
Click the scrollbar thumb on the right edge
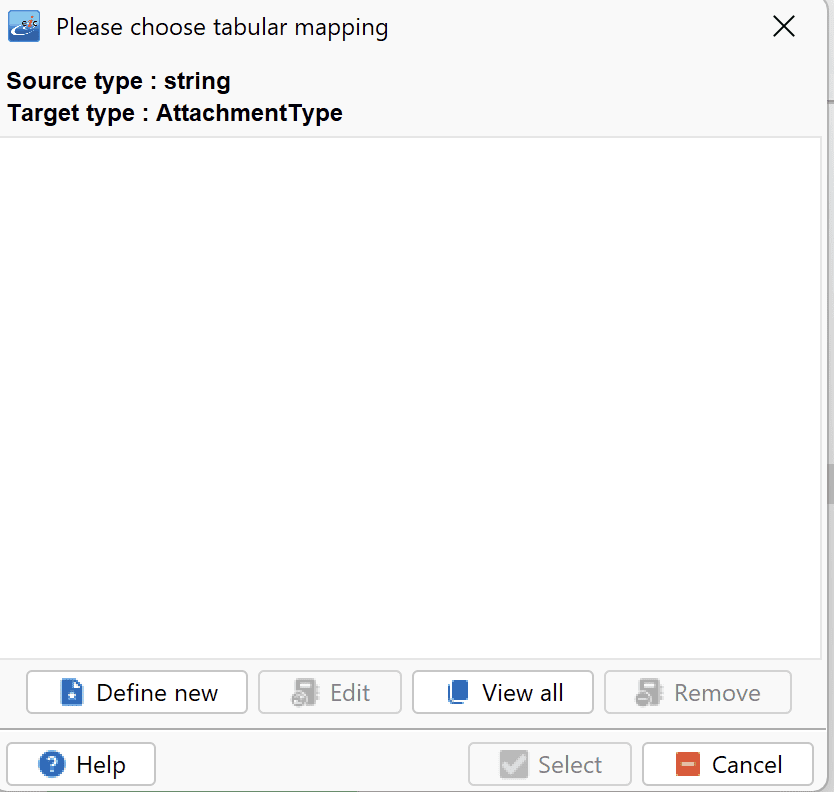point(830,483)
